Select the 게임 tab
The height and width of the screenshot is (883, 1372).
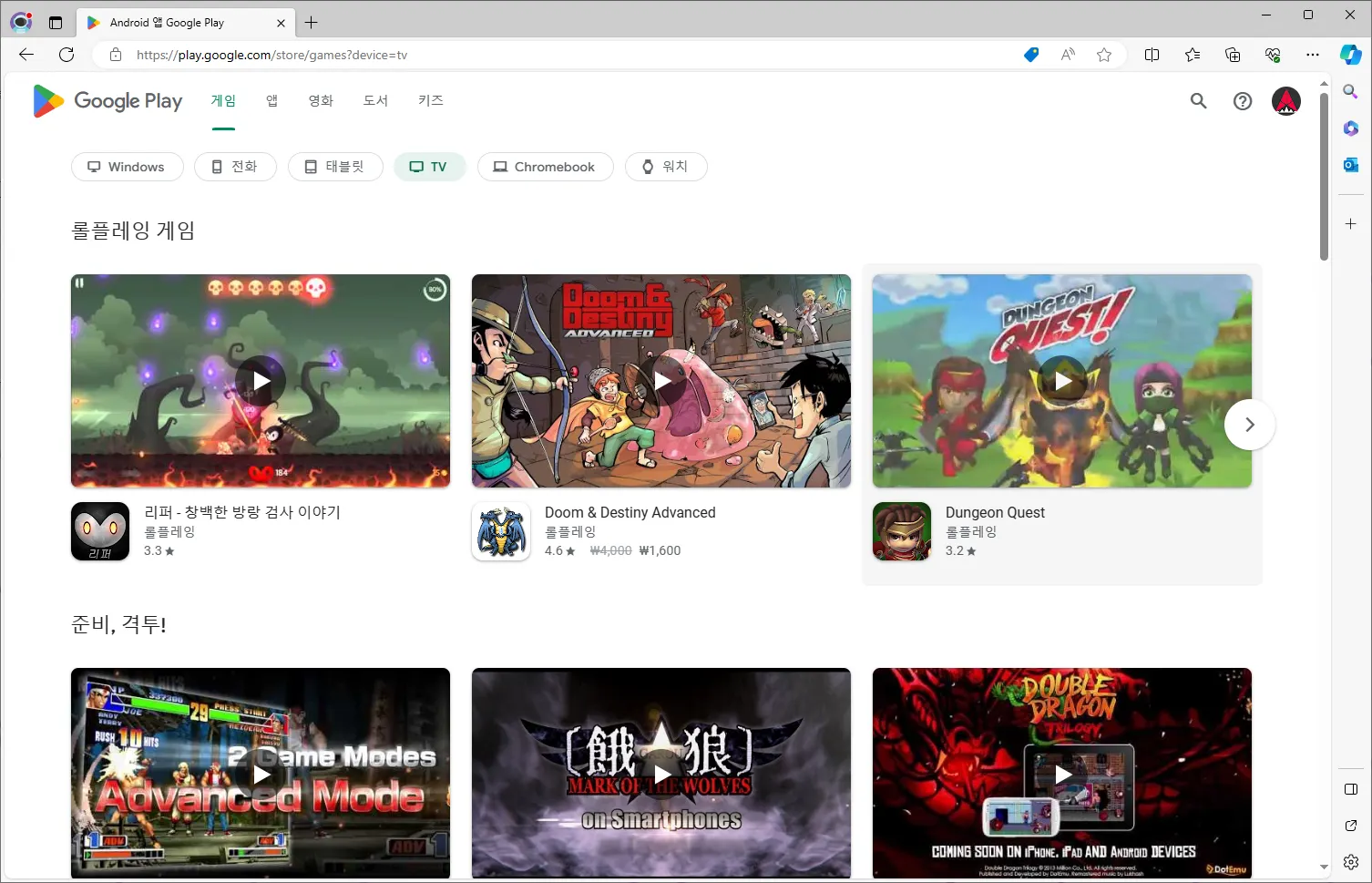223,101
